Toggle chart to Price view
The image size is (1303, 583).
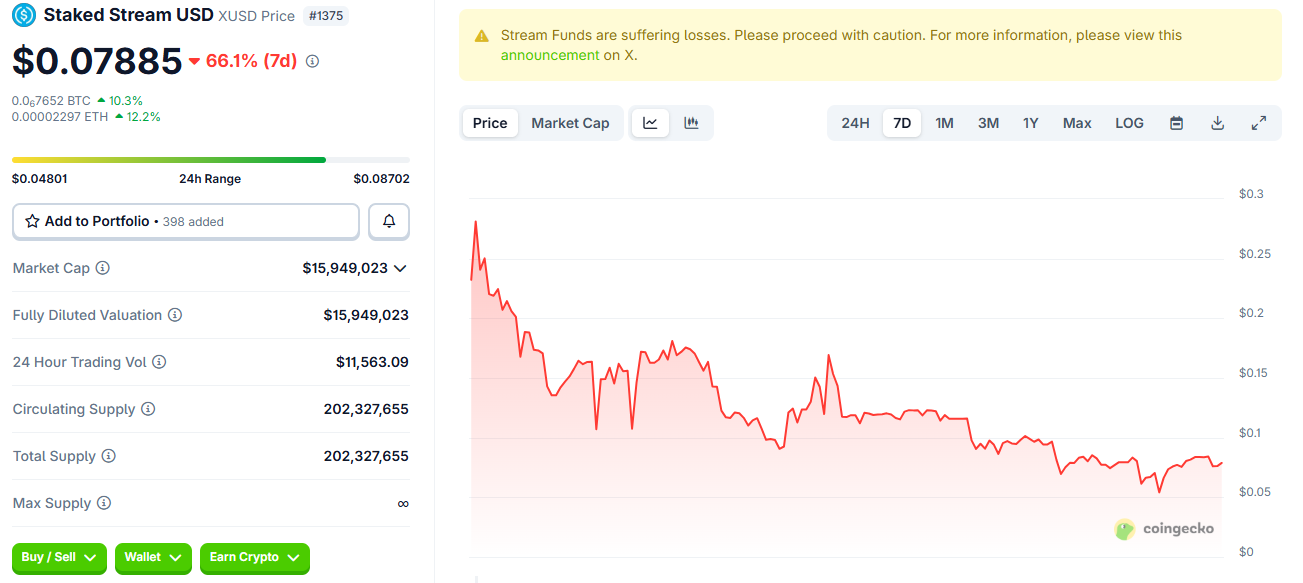[490, 123]
